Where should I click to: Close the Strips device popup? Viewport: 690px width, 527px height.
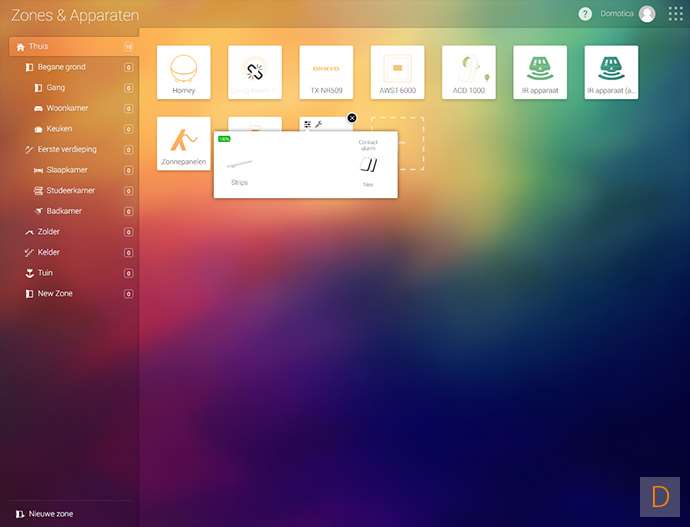[x=352, y=118]
